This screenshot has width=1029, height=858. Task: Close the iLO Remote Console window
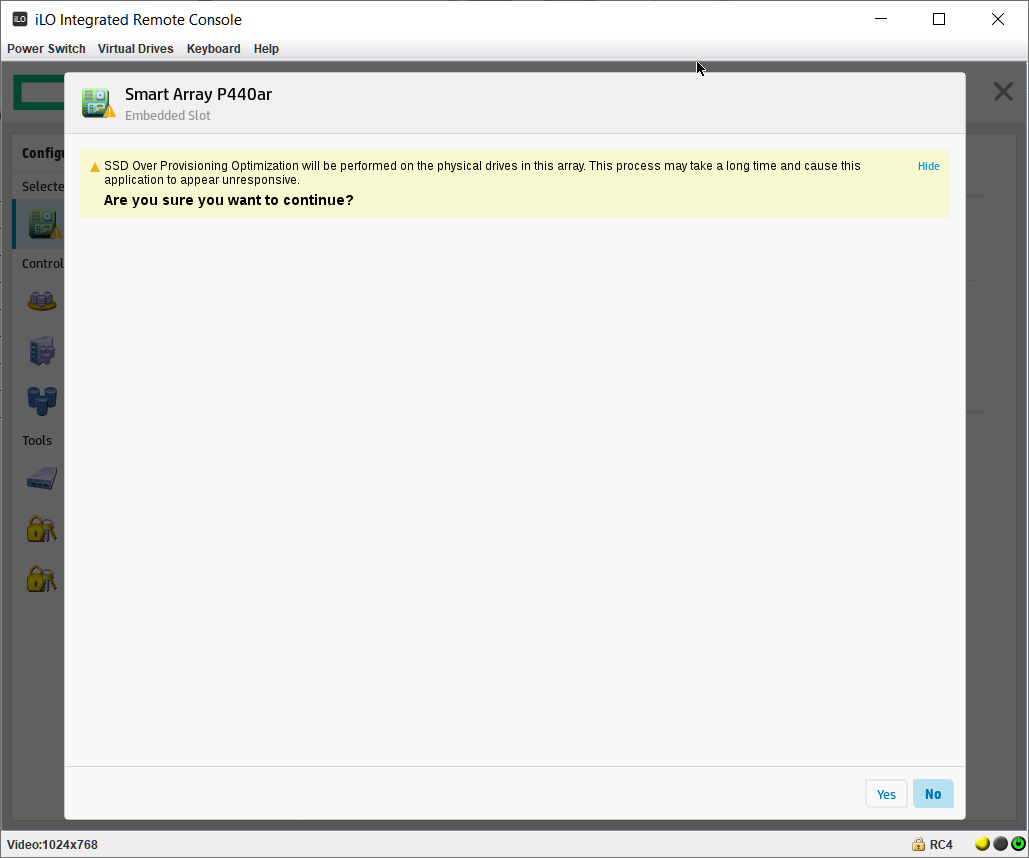click(x=998, y=19)
